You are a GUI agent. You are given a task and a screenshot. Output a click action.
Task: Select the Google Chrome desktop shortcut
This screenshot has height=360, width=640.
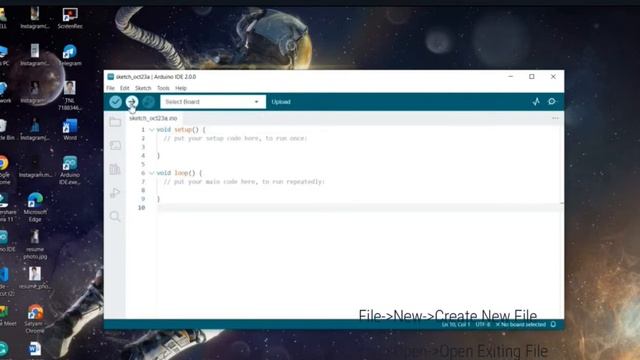(x=4, y=170)
